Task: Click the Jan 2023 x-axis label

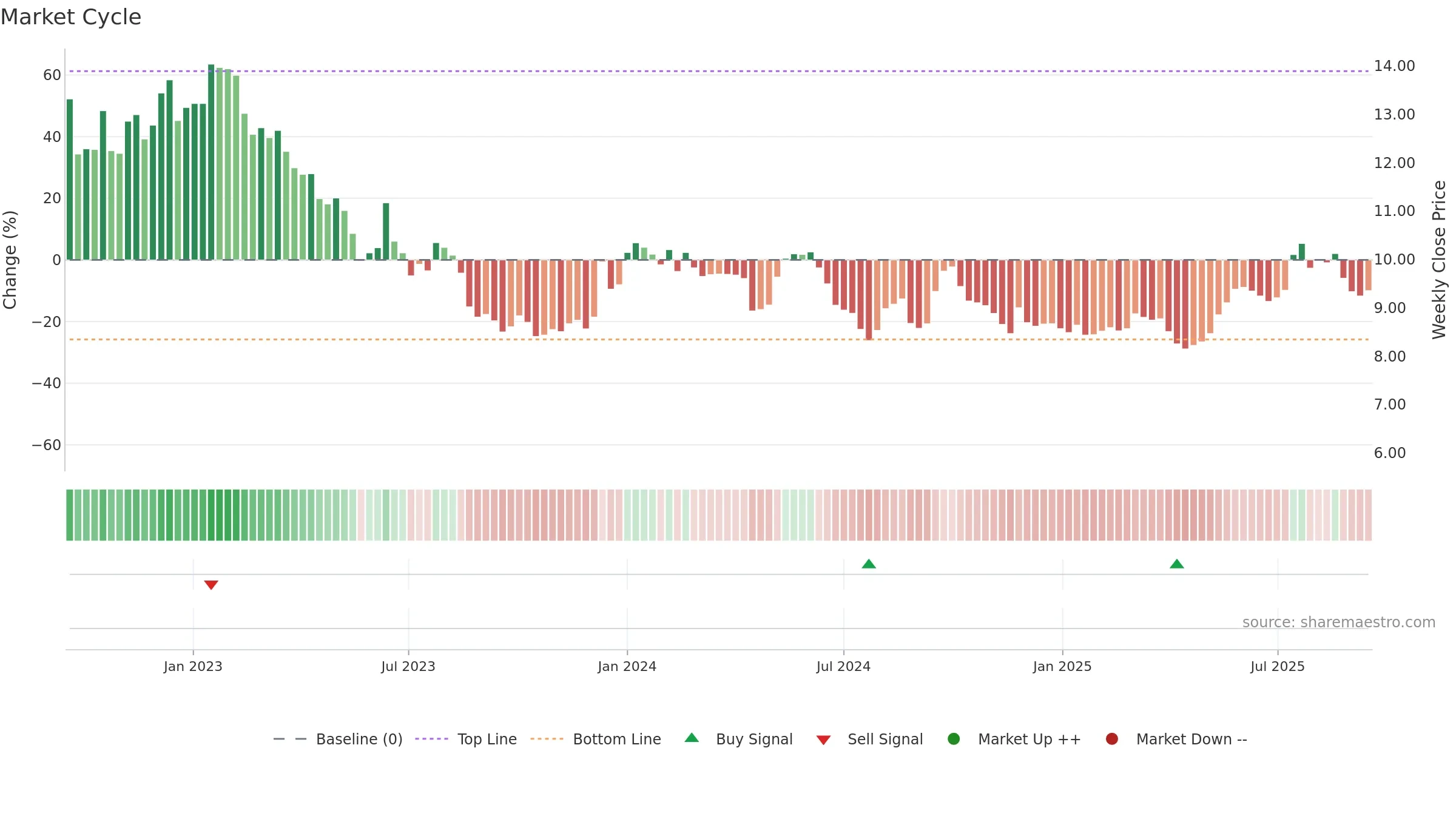Action: 193,667
